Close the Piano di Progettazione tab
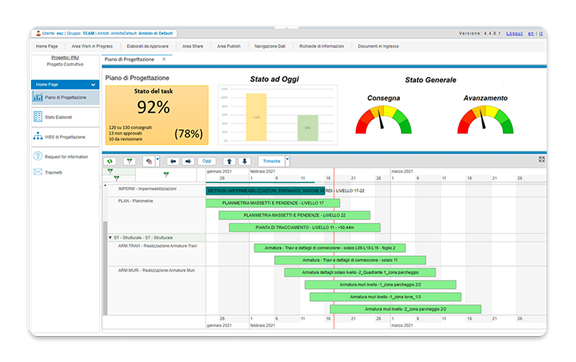Screen dimensions: 576x362 coord(164,59)
